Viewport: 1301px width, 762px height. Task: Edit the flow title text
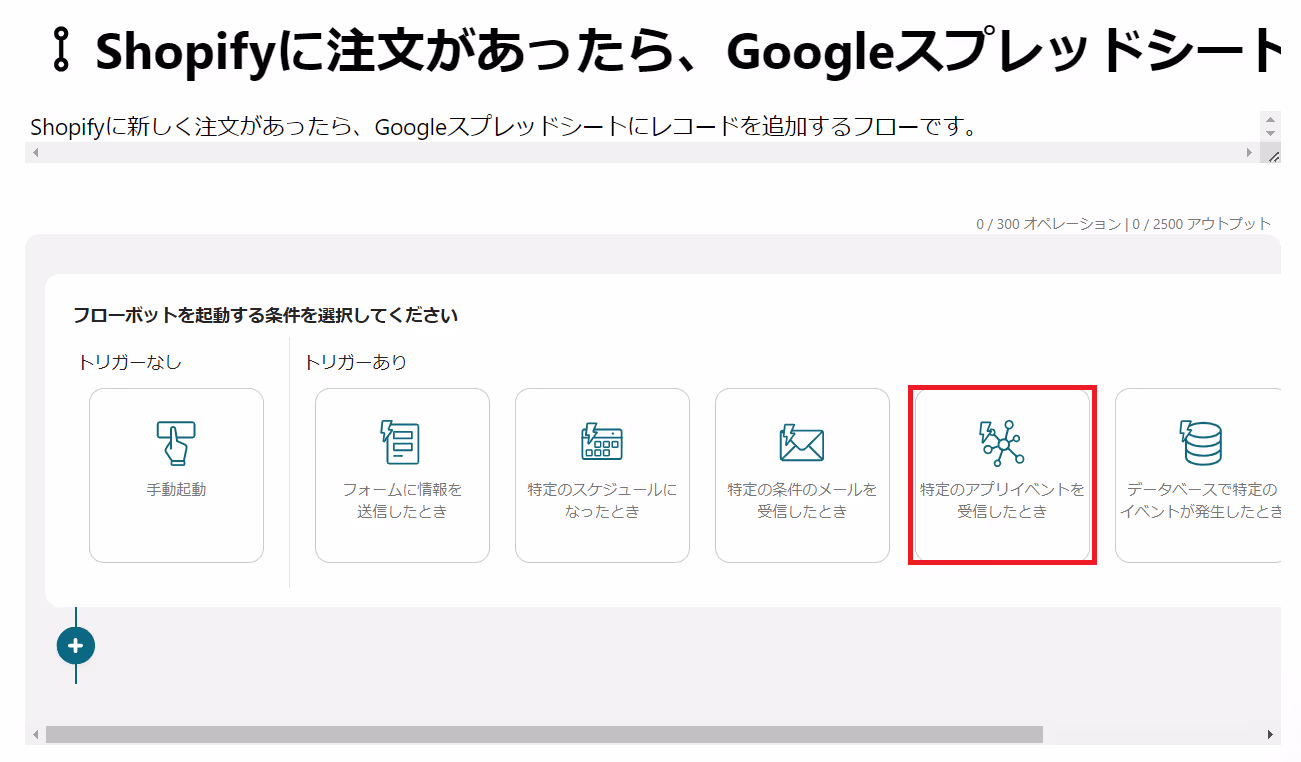click(688, 52)
